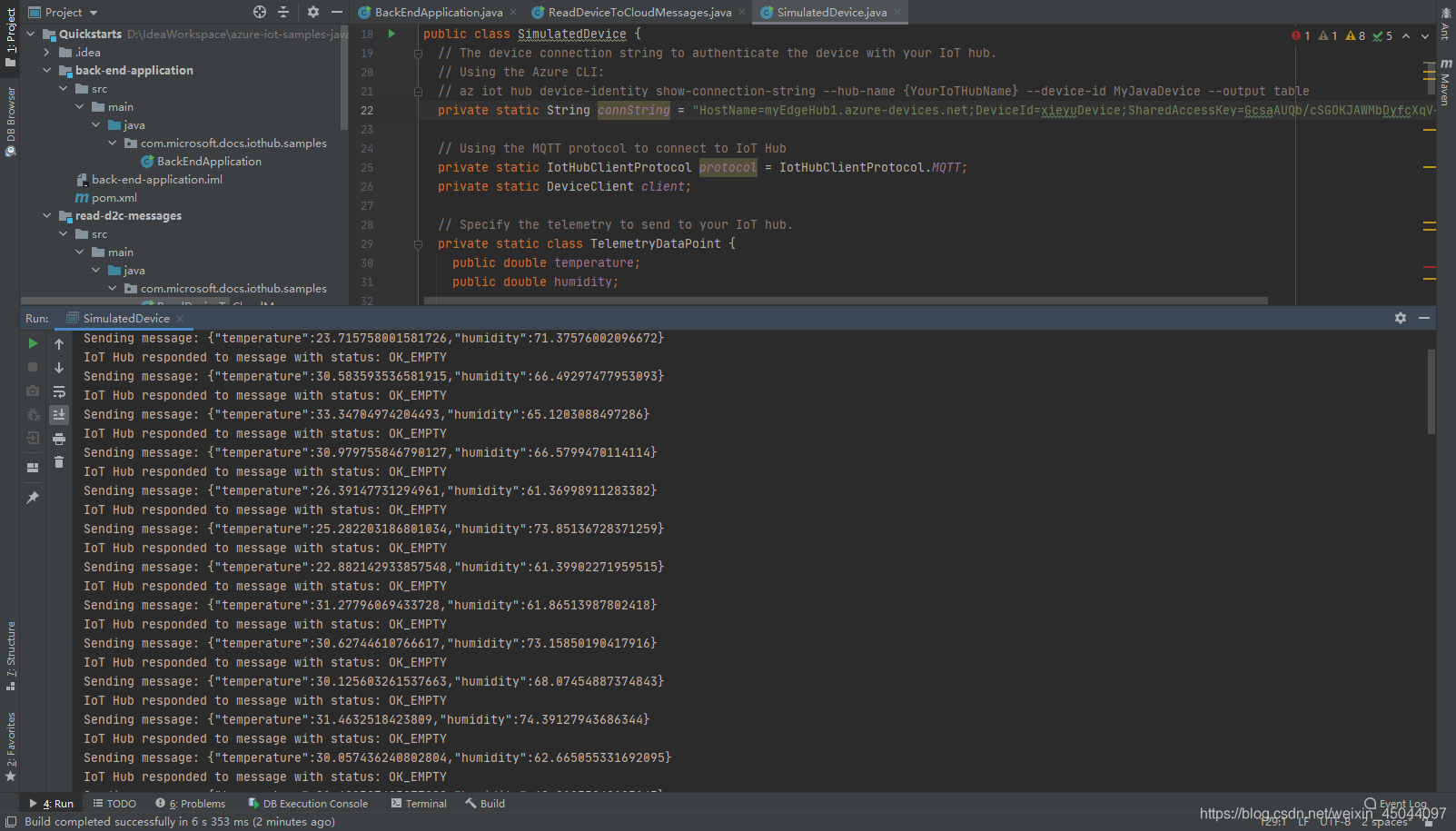The height and width of the screenshot is (831, 1456).
Task: Open the Favorites side panel
Action: tap(10, 747)
